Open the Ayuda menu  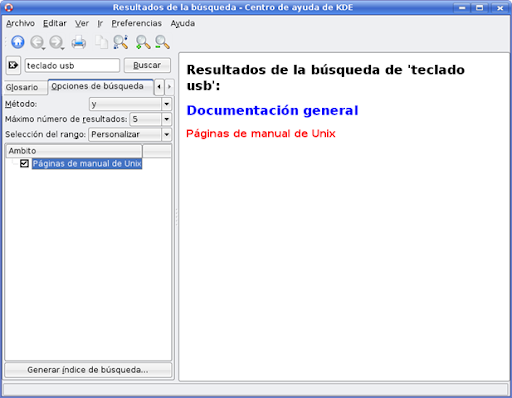(183, 23)
